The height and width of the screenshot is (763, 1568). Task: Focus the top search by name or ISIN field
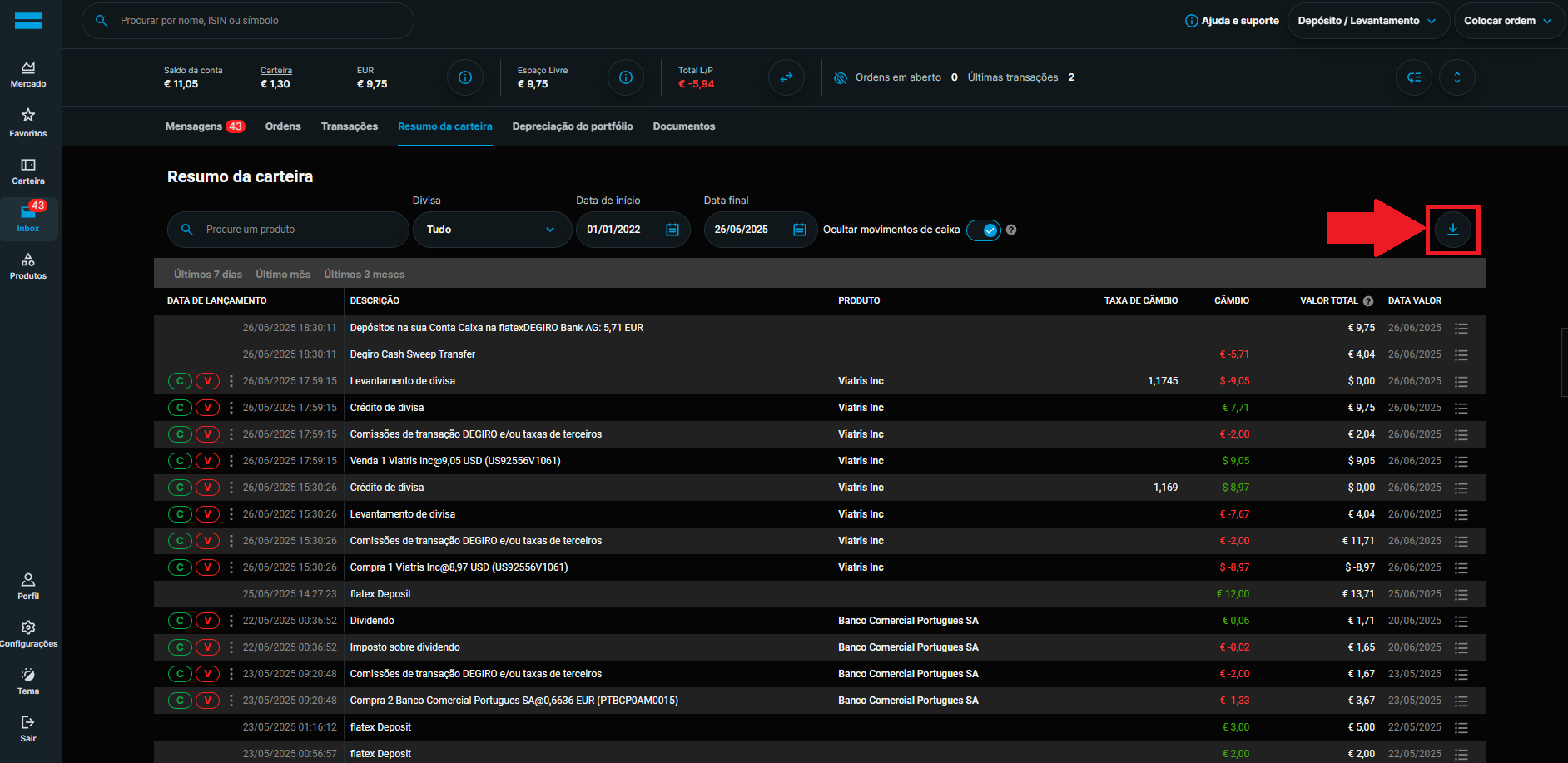pyautogui.click(x=248, y=21)
